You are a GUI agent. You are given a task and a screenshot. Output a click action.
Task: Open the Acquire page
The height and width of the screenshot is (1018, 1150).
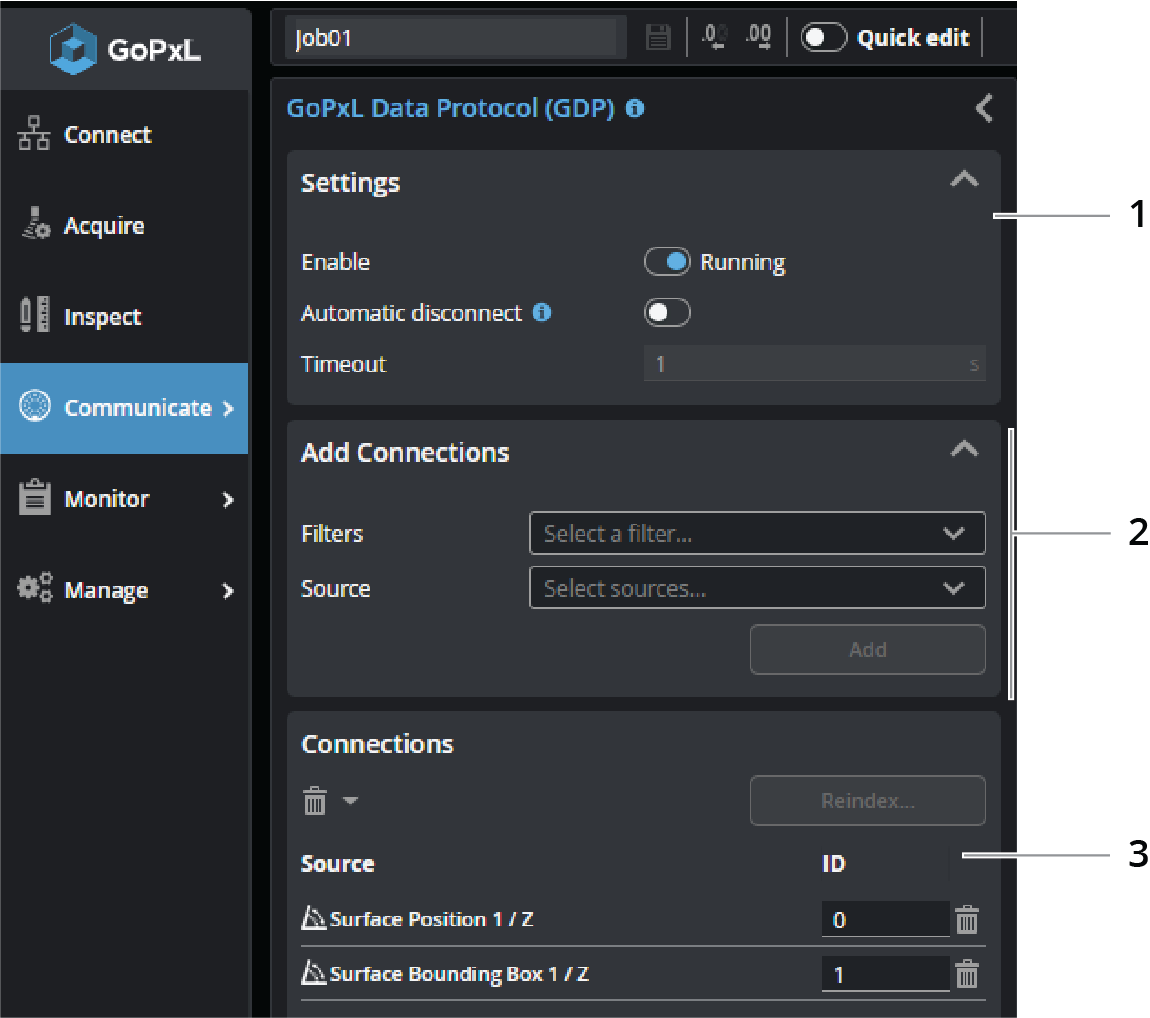click(104, 226)
